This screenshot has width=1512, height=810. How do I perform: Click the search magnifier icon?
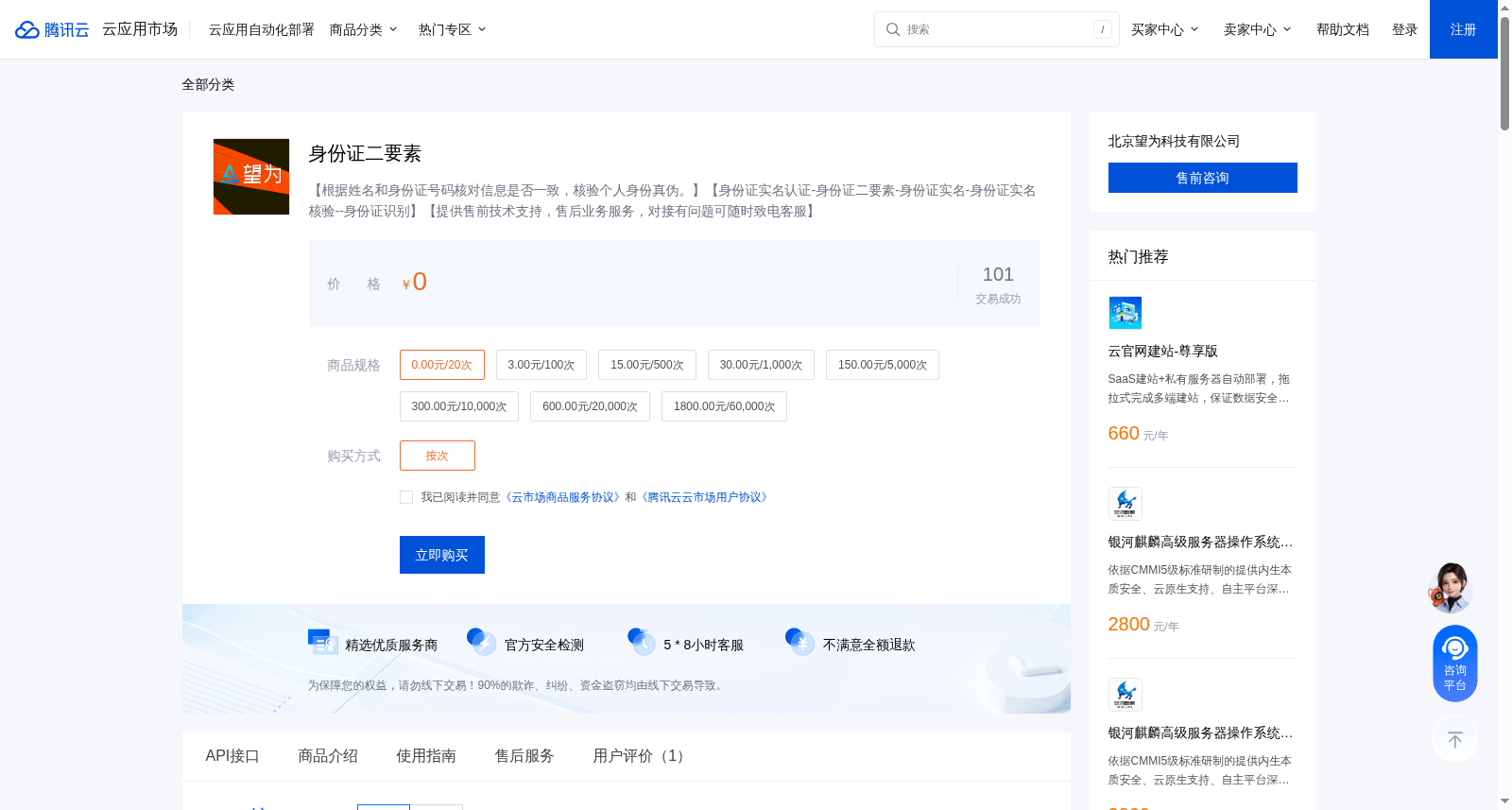coord(892,29)
